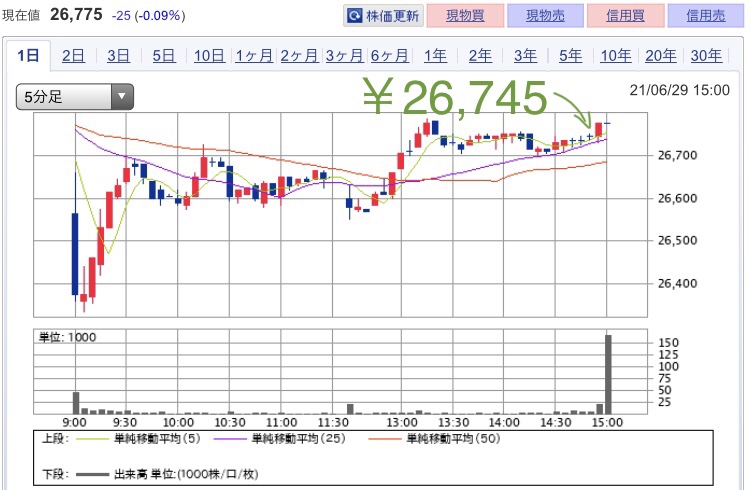Image resolution: width=750 pixels, height=490 pixels.
Task: Click the 14:00 time axis label
Action: point(504,423)
